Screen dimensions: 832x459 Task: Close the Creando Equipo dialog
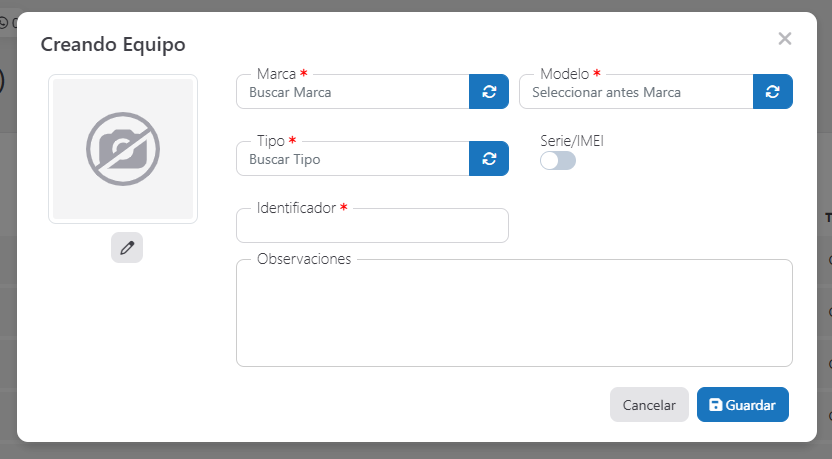point(785,39)
